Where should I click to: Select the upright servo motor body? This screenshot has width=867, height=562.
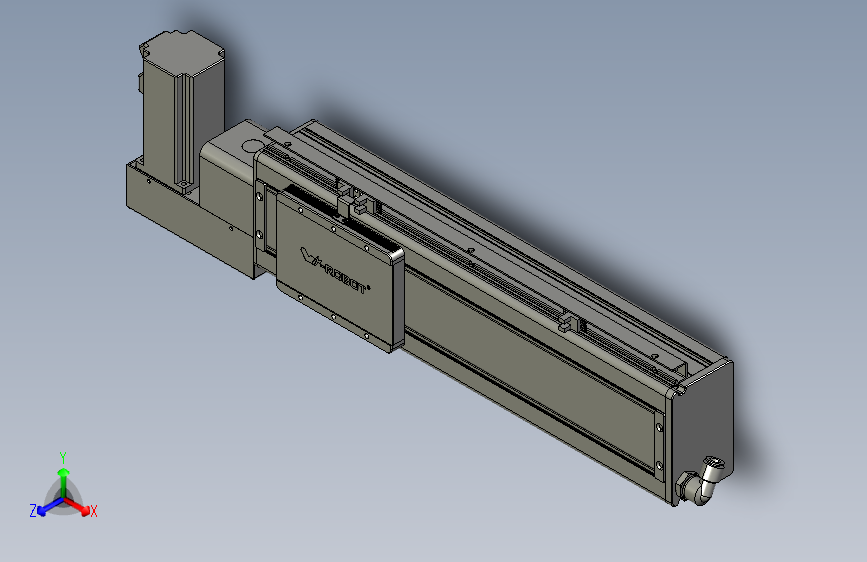[x=182, y=111]
